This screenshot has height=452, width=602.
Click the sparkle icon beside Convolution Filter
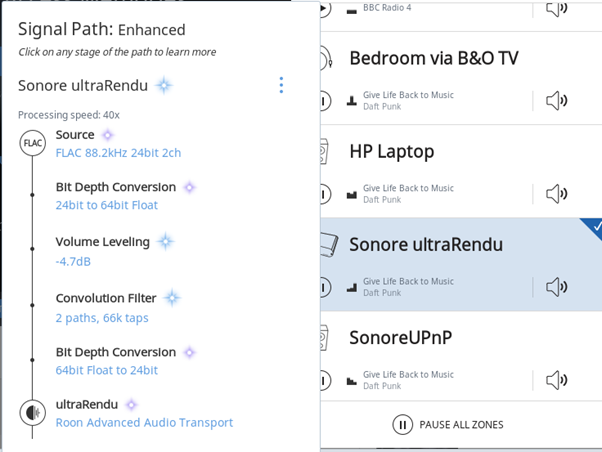pos(172,298)
